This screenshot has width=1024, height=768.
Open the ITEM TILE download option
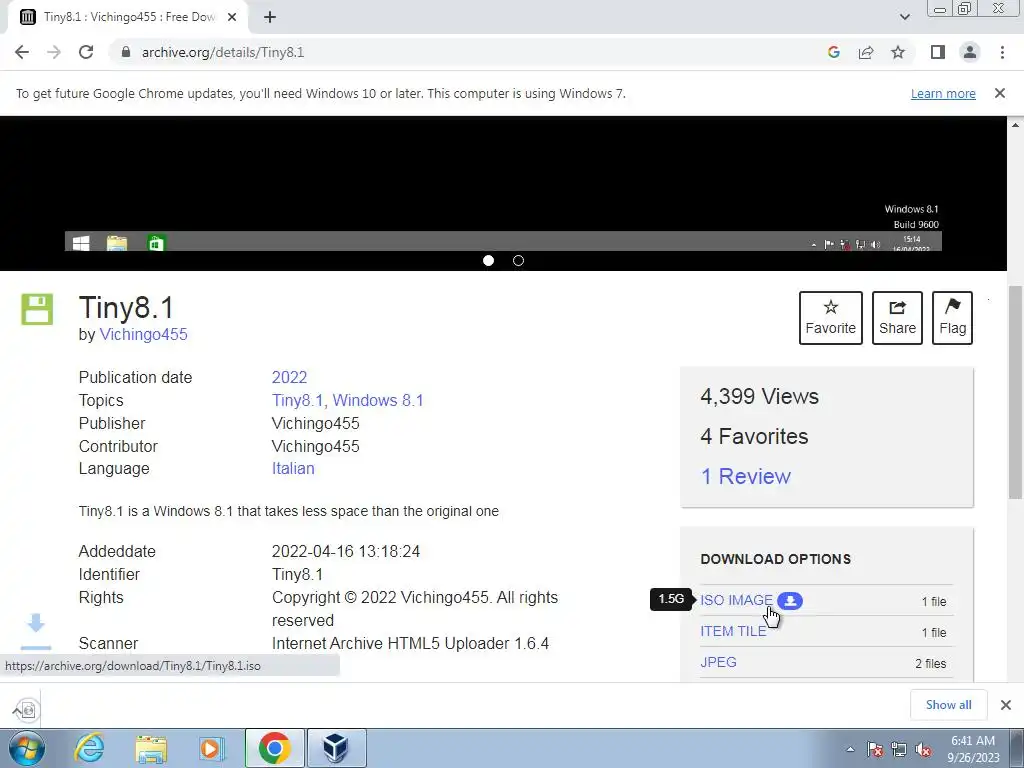point(733,632)
